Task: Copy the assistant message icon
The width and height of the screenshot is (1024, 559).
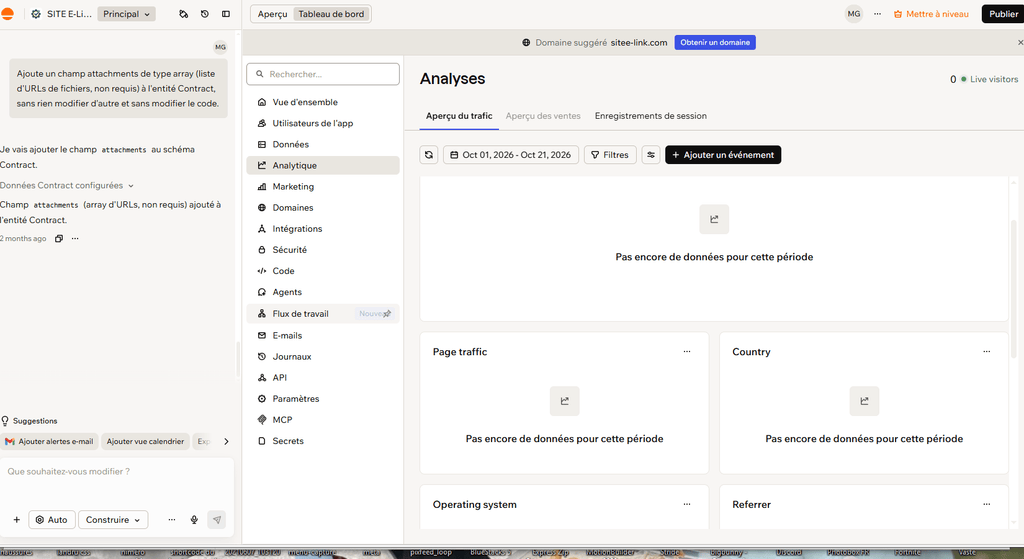Action: click(59, 238)
